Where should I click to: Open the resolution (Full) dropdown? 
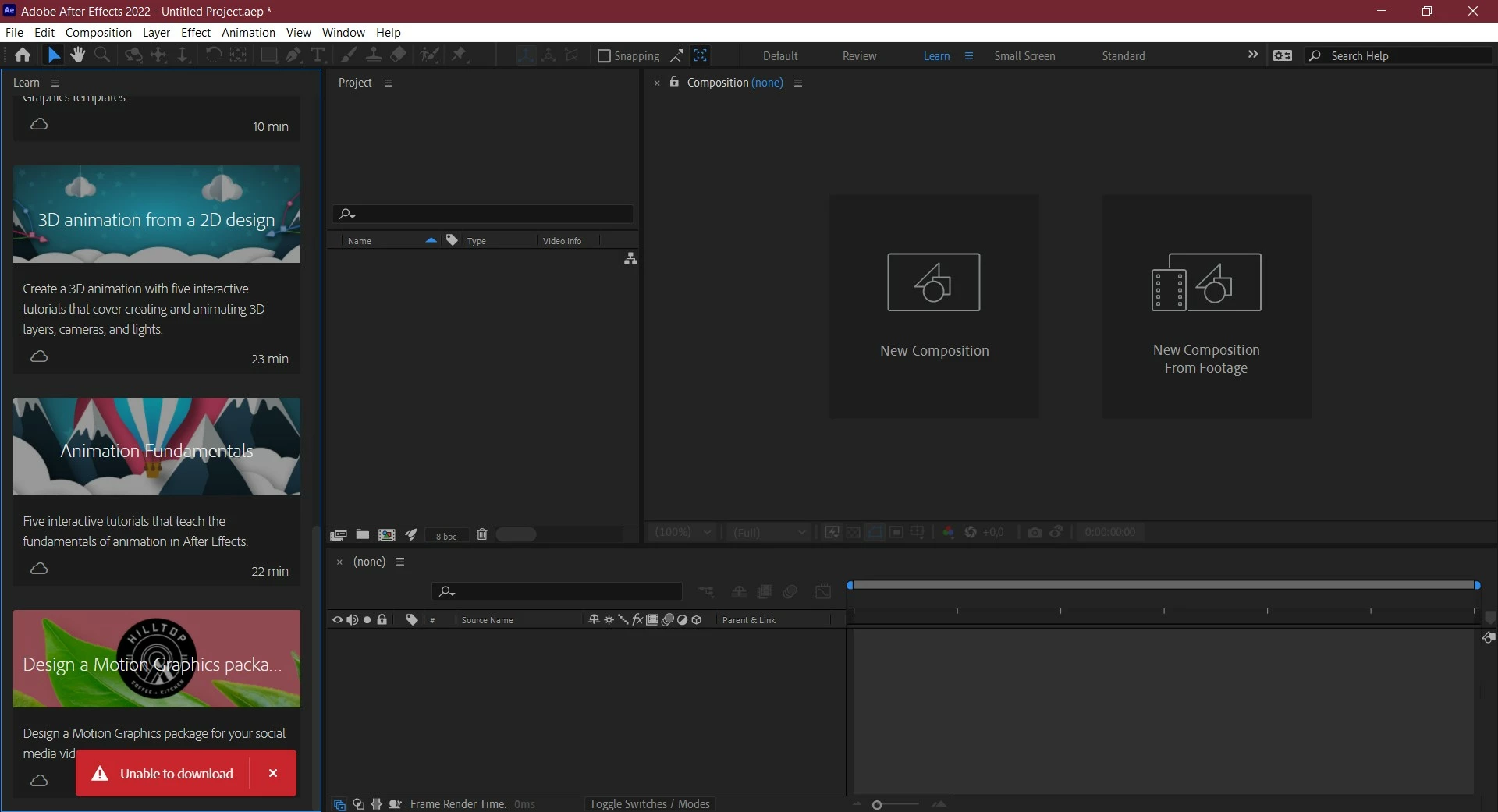(x=769, y=532)
